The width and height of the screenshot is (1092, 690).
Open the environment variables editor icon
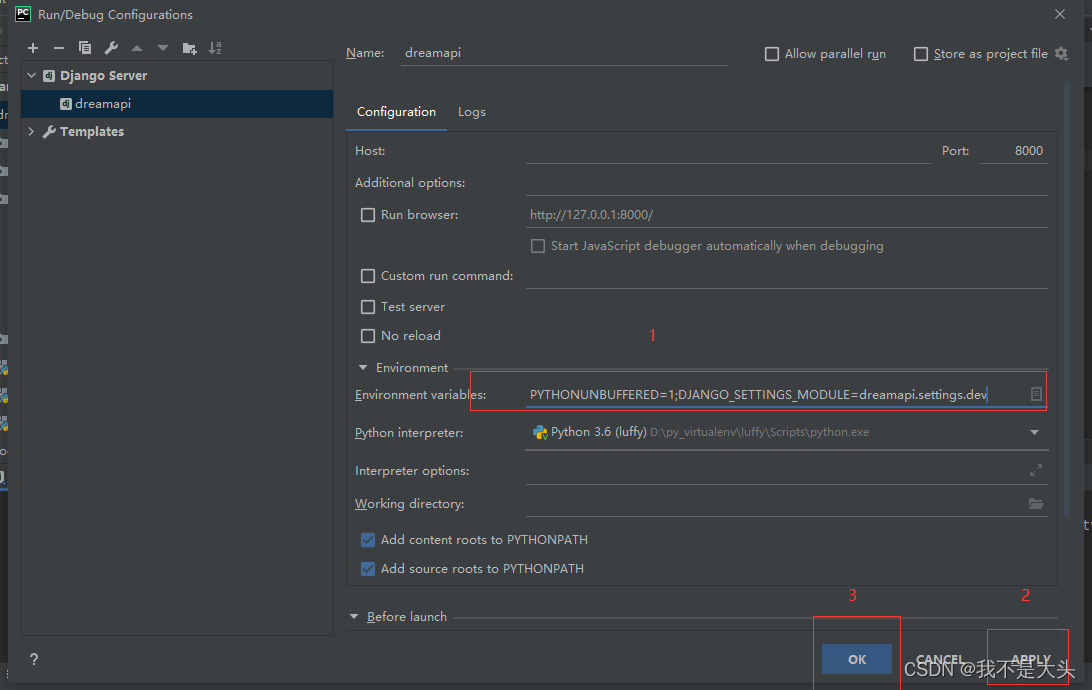1037,394
